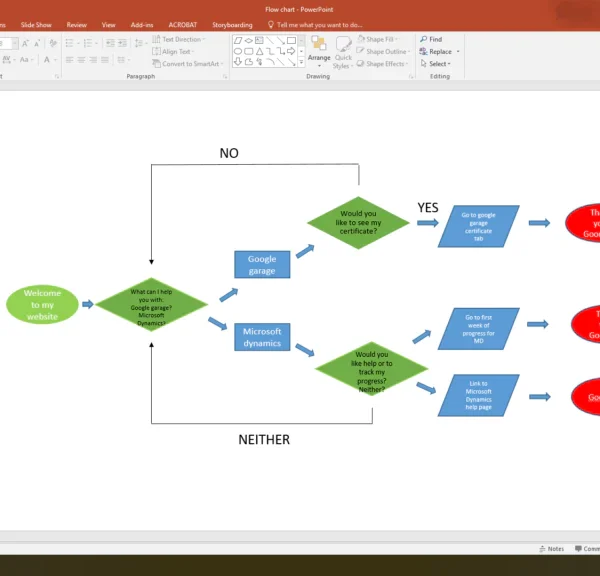Open the Character Spacing dropdown

click(8, 60)
